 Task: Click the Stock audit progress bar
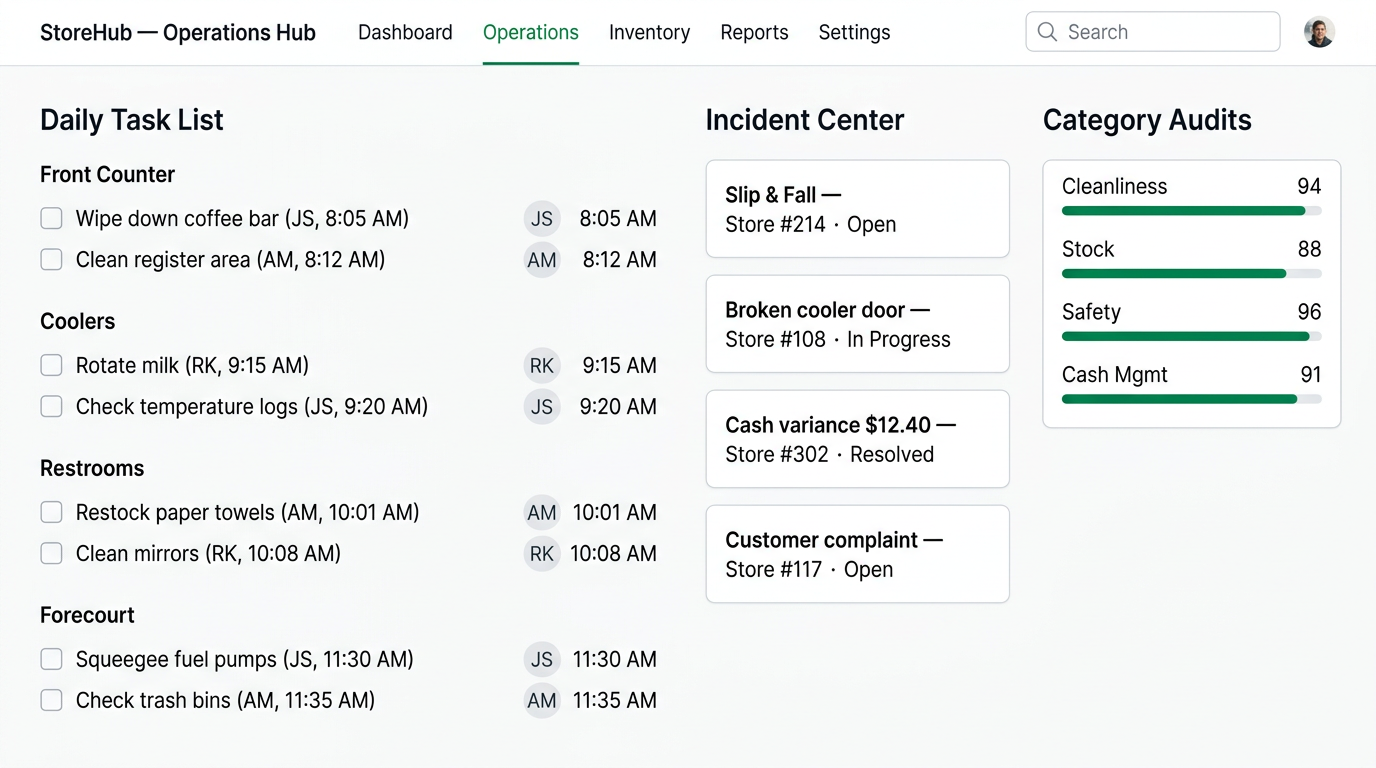point(1192,274)
